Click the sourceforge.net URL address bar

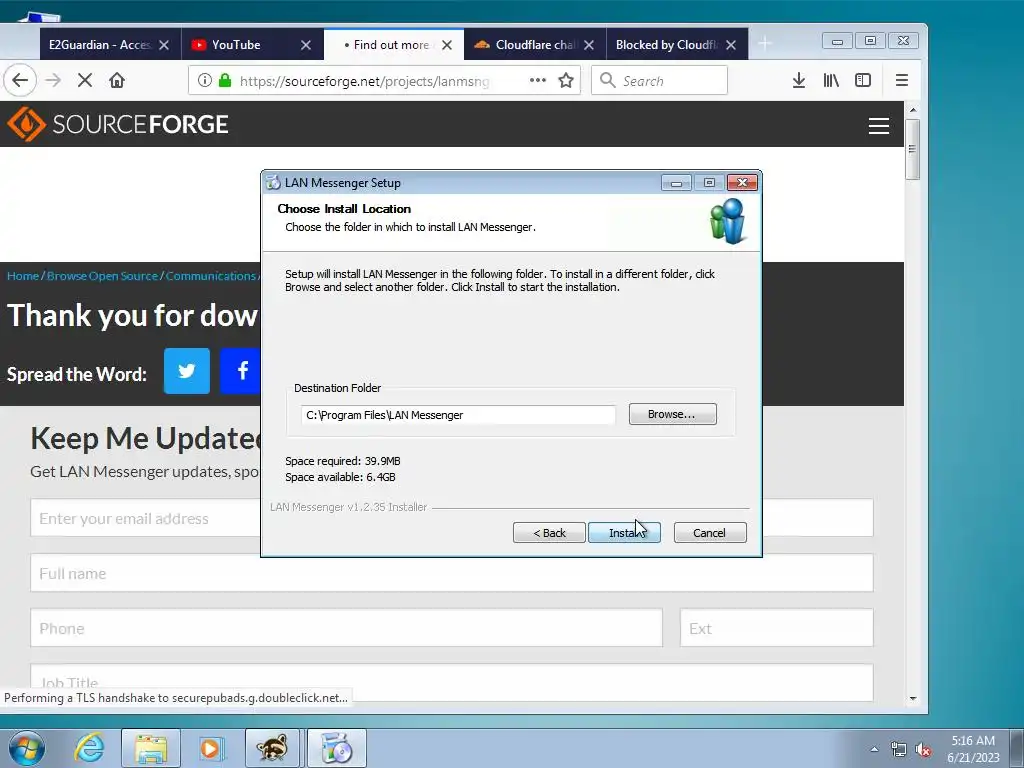point(364,80)
